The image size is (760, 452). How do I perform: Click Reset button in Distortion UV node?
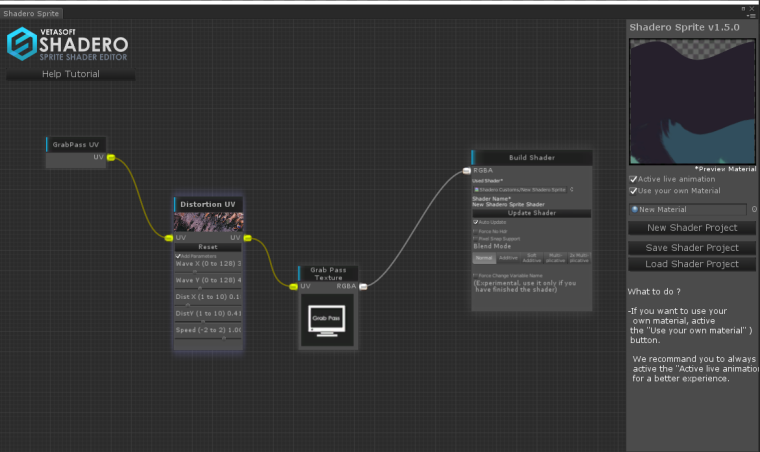208,247
